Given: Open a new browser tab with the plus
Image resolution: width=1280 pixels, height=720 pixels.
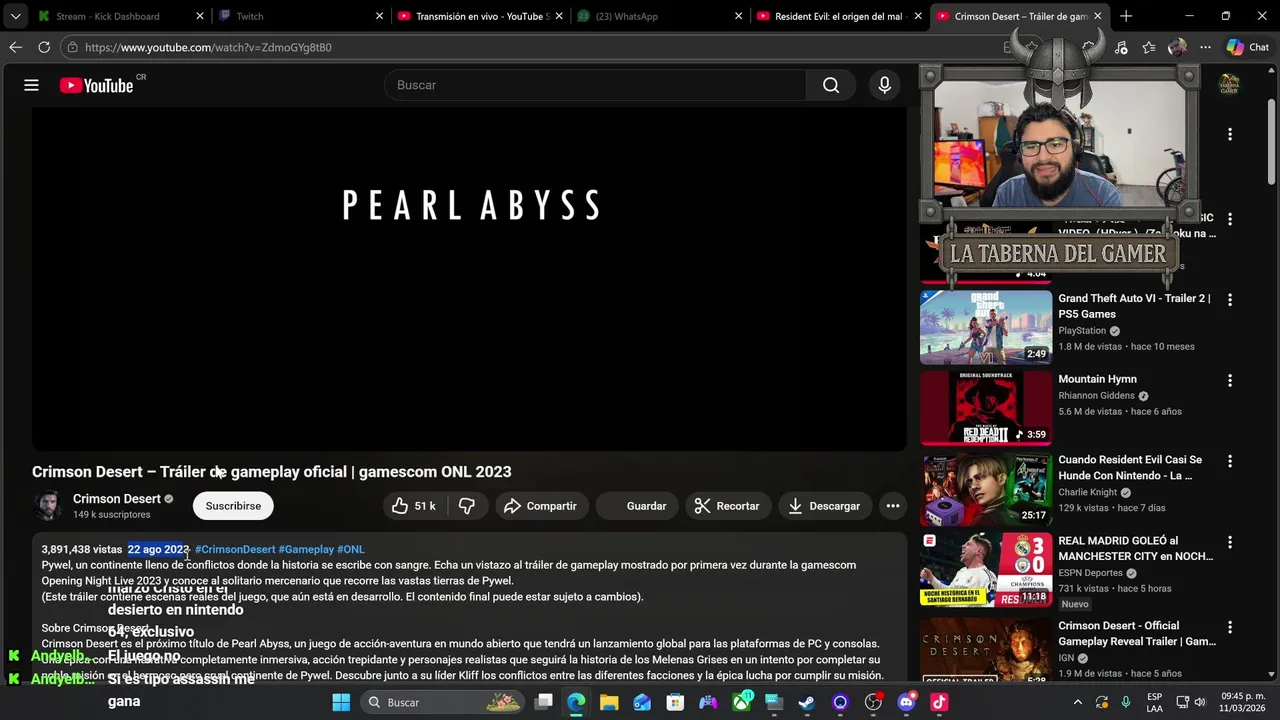Looking at the screenshot, I should point(1126,16).
